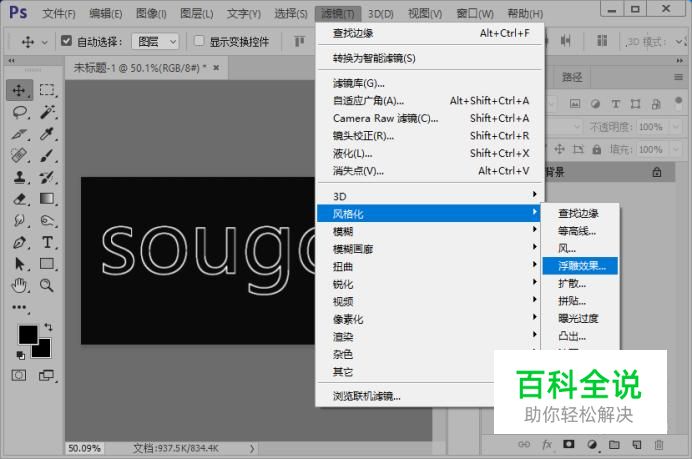Toggle smart object filter icon

[656, 104]
